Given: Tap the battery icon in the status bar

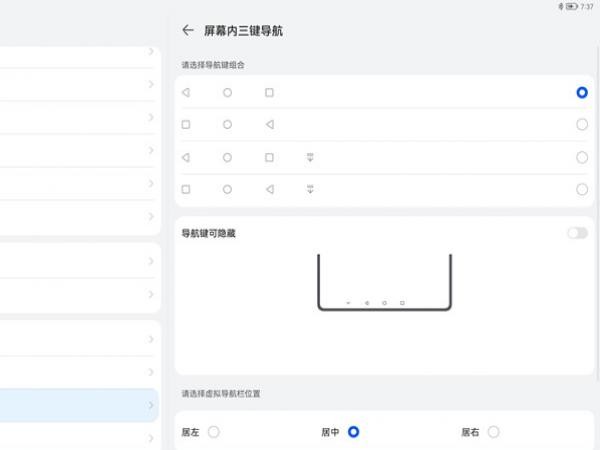Looking at the screenshot, I should 572,7.
